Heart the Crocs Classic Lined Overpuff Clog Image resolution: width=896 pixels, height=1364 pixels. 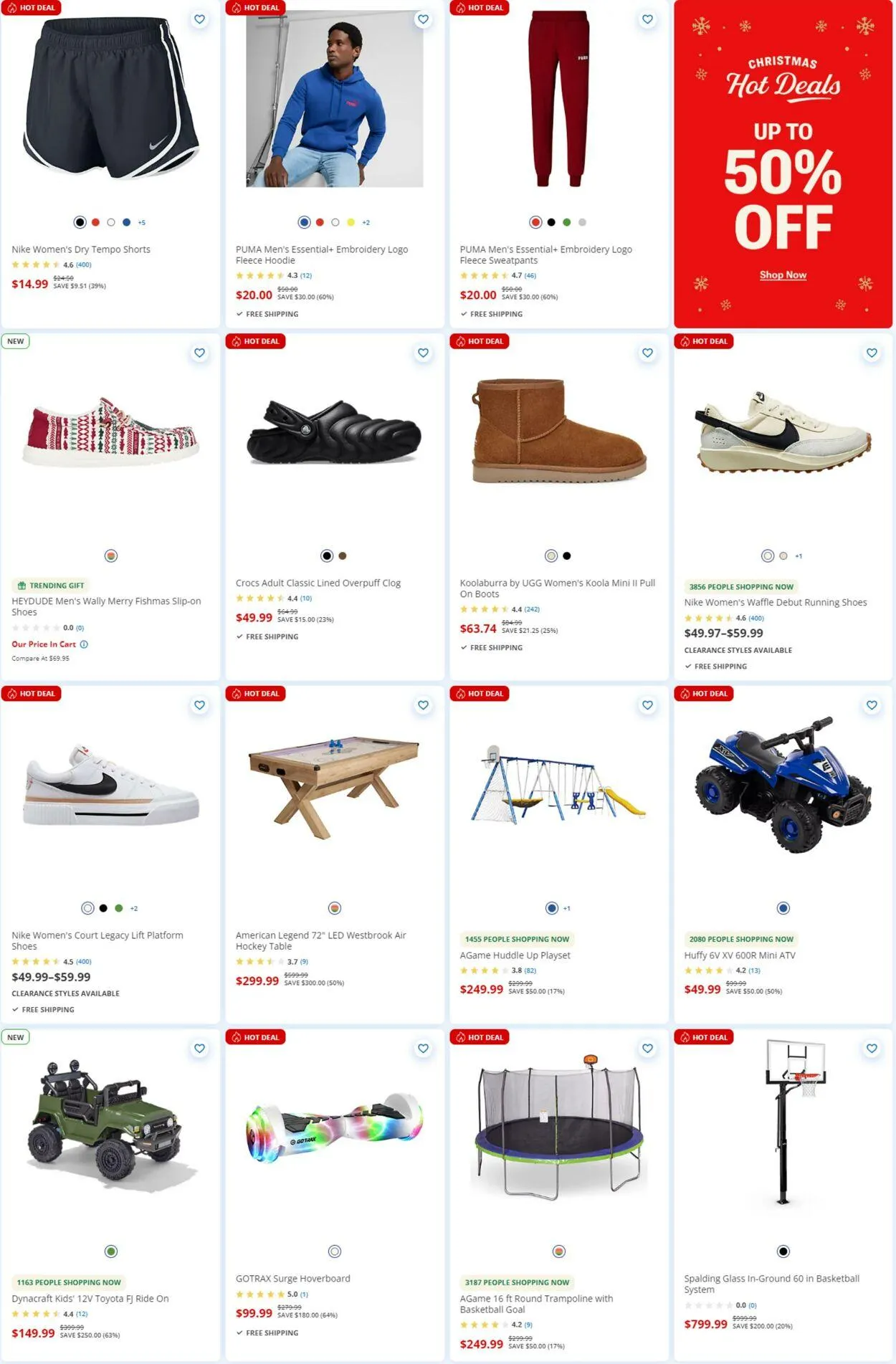click(x=423, y=353)
